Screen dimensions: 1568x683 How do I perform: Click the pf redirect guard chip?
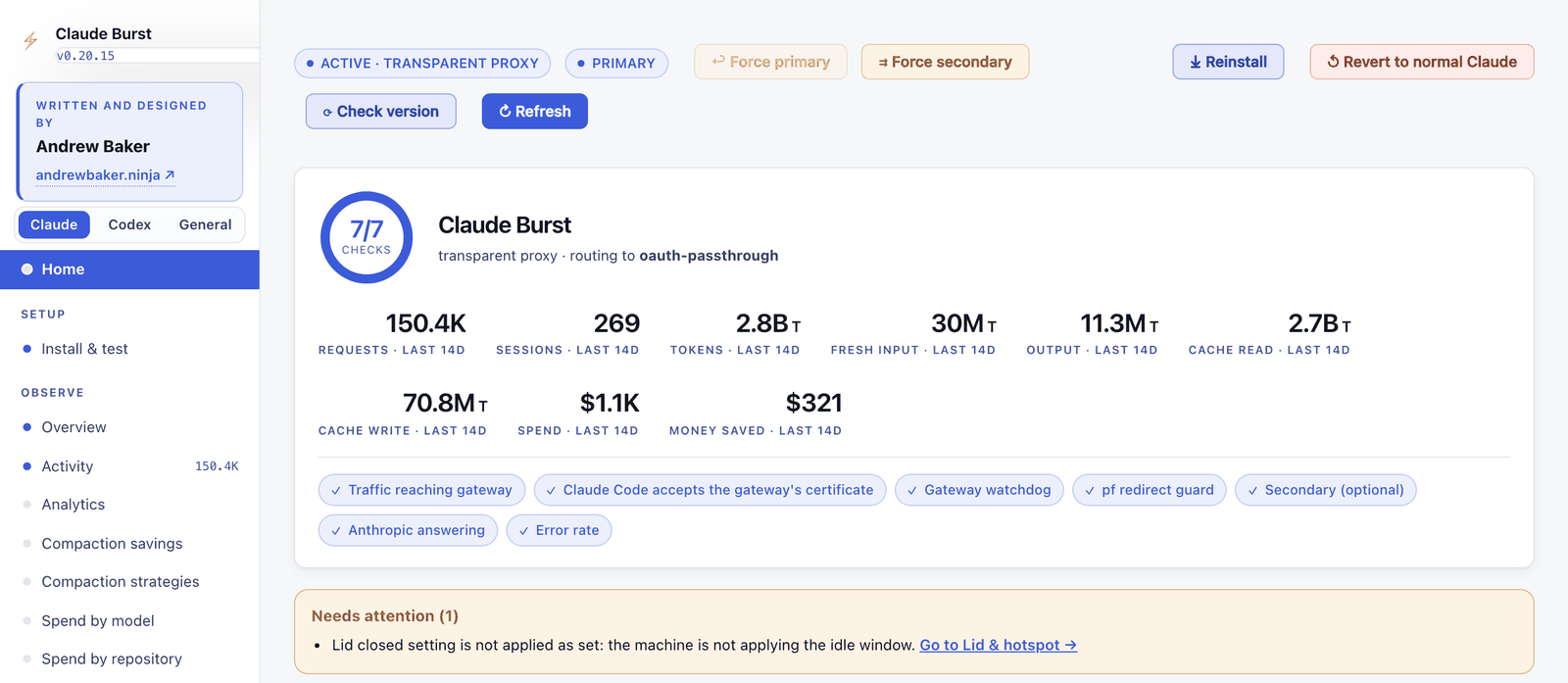tap(1149, 490)
